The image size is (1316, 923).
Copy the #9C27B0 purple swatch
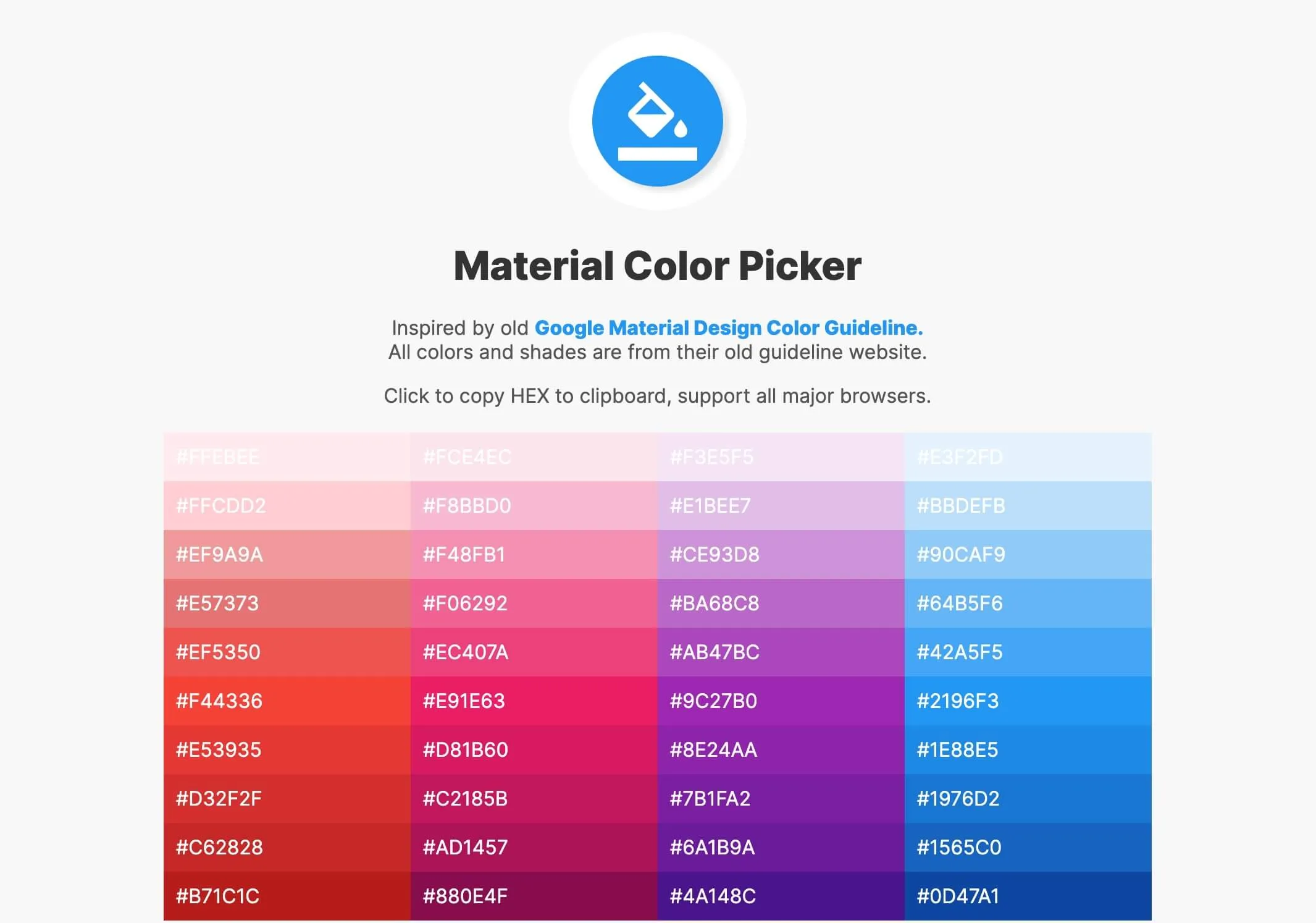click(782, 701)
